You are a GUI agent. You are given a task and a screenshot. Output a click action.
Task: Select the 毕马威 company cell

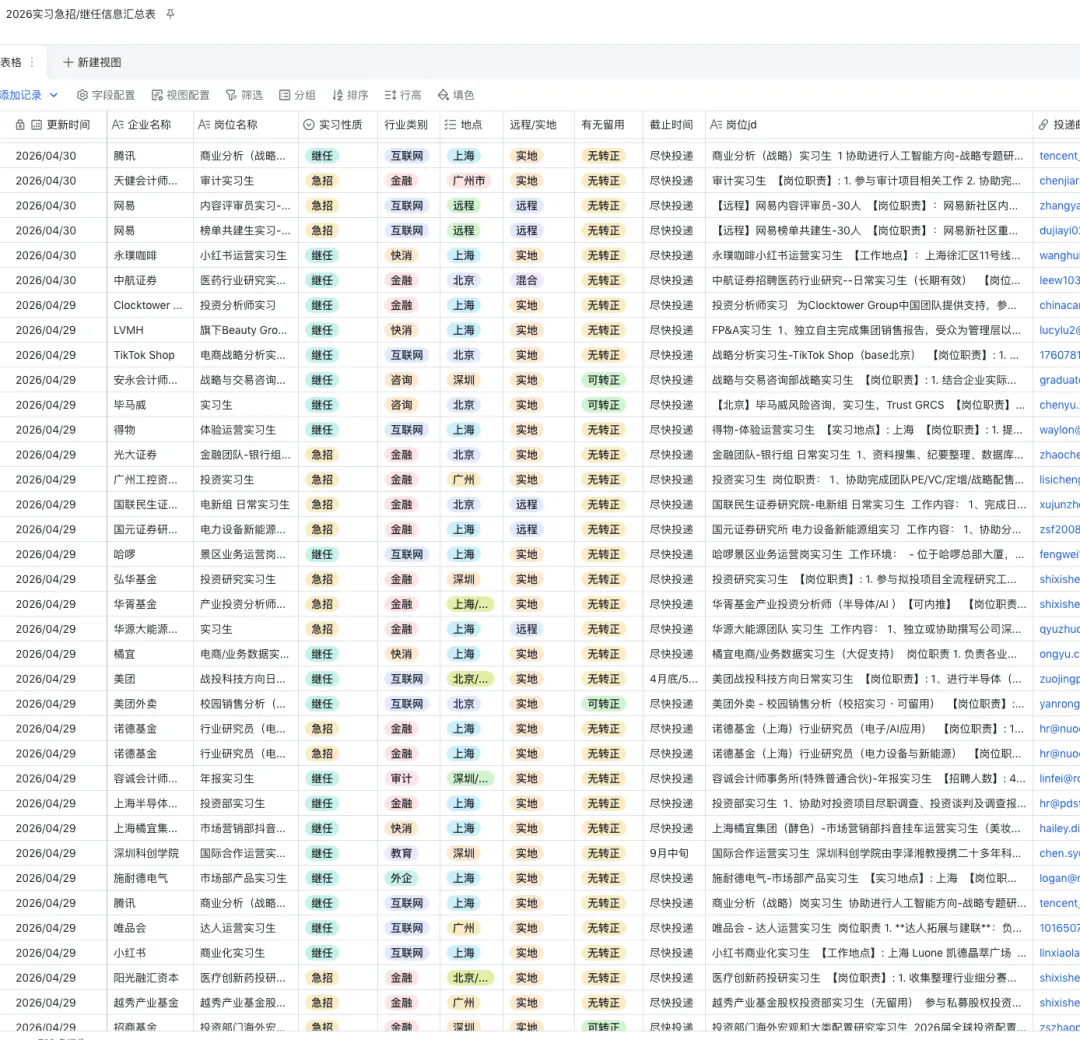click(x=149, y=405)
